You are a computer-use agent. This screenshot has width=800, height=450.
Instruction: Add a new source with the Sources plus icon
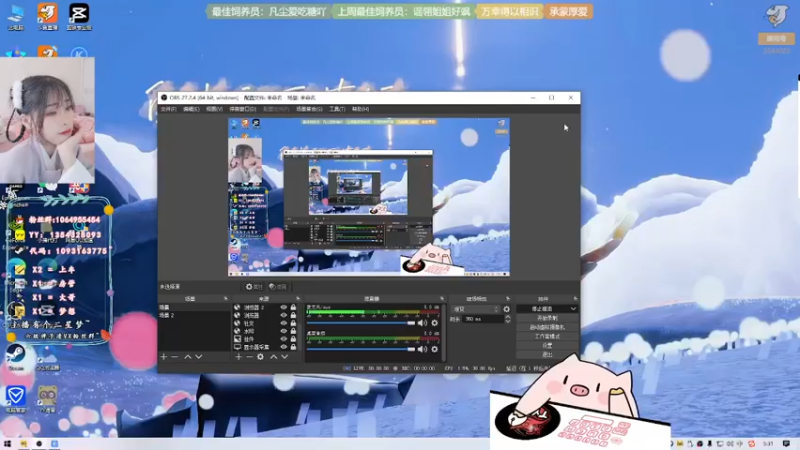(x=238, y=357)
